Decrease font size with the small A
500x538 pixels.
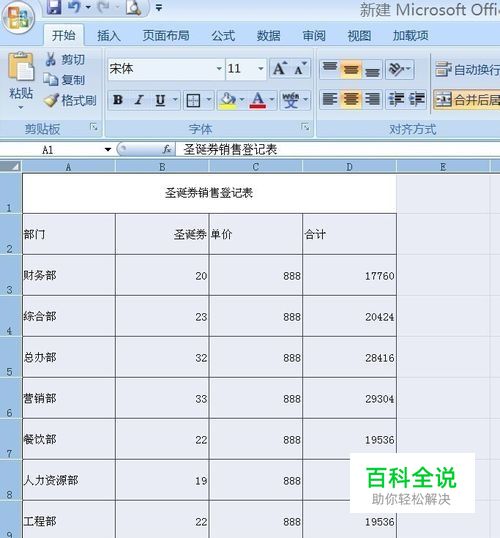click(x=301, y=69)
